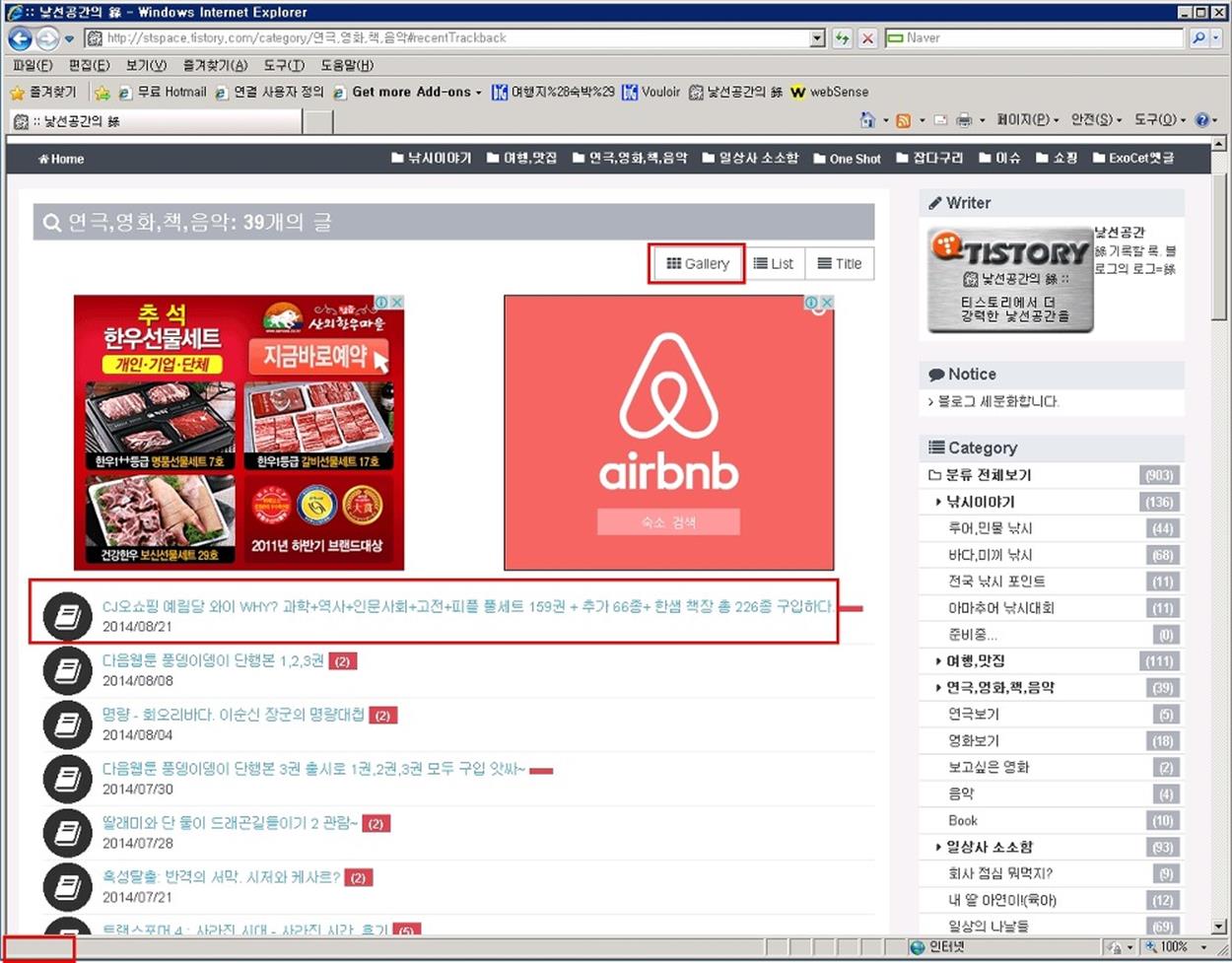Click the add to favorites bar icon
The width and height of the screenshot is (1232, 963).
point(102,92)
